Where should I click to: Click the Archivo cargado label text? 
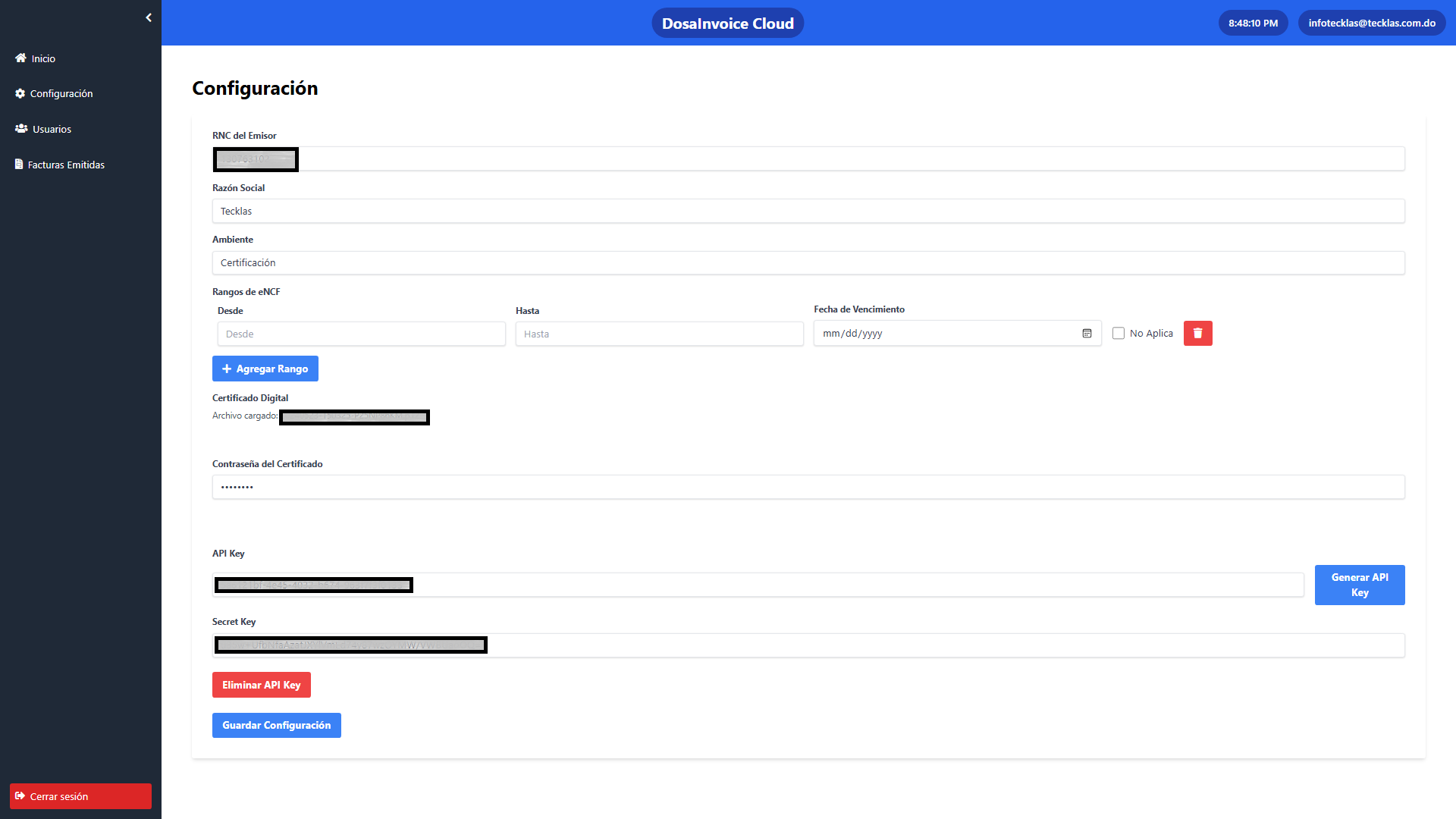245,416
